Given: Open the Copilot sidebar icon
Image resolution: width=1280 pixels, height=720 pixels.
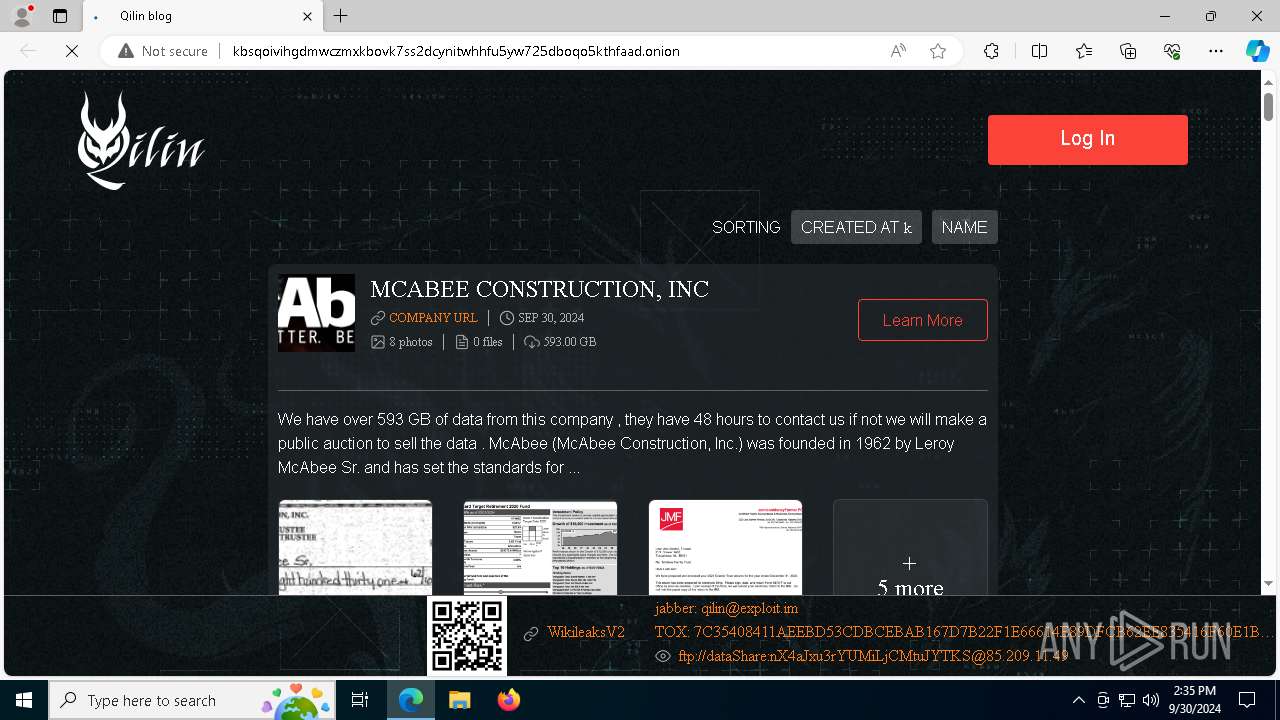Looking at the screenshot, I should click(x=1257, y=51).
